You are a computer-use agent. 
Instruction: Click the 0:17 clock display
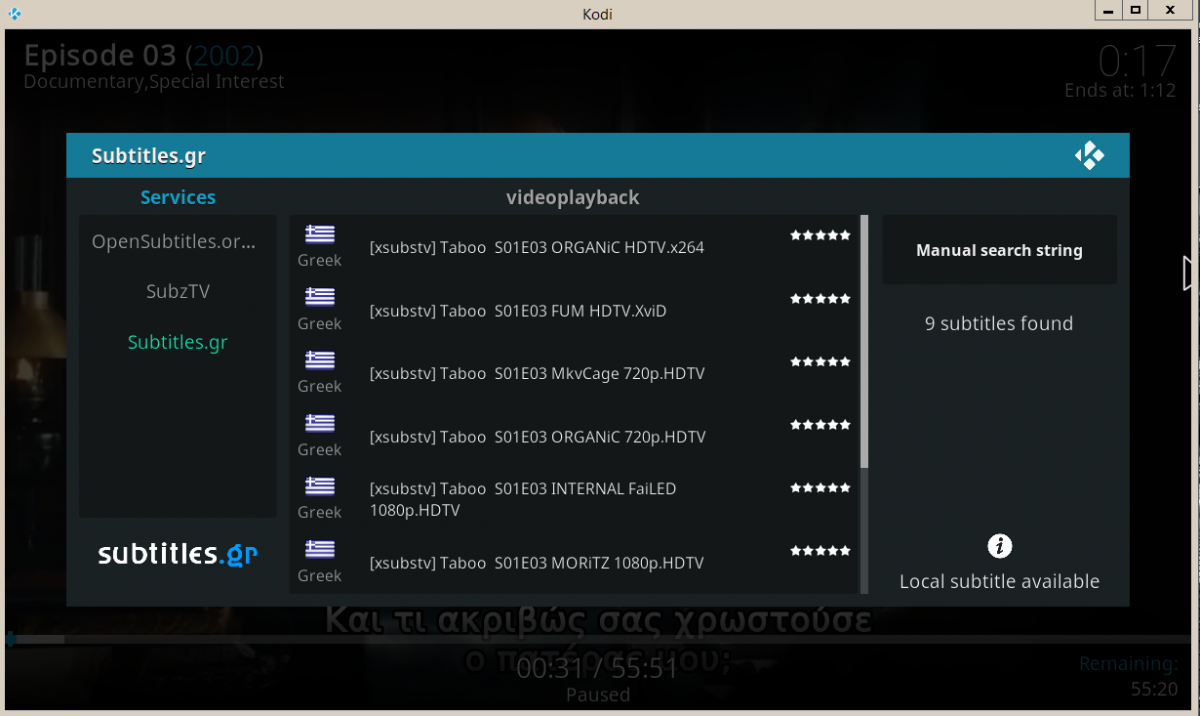click(x=1137, y=61)
